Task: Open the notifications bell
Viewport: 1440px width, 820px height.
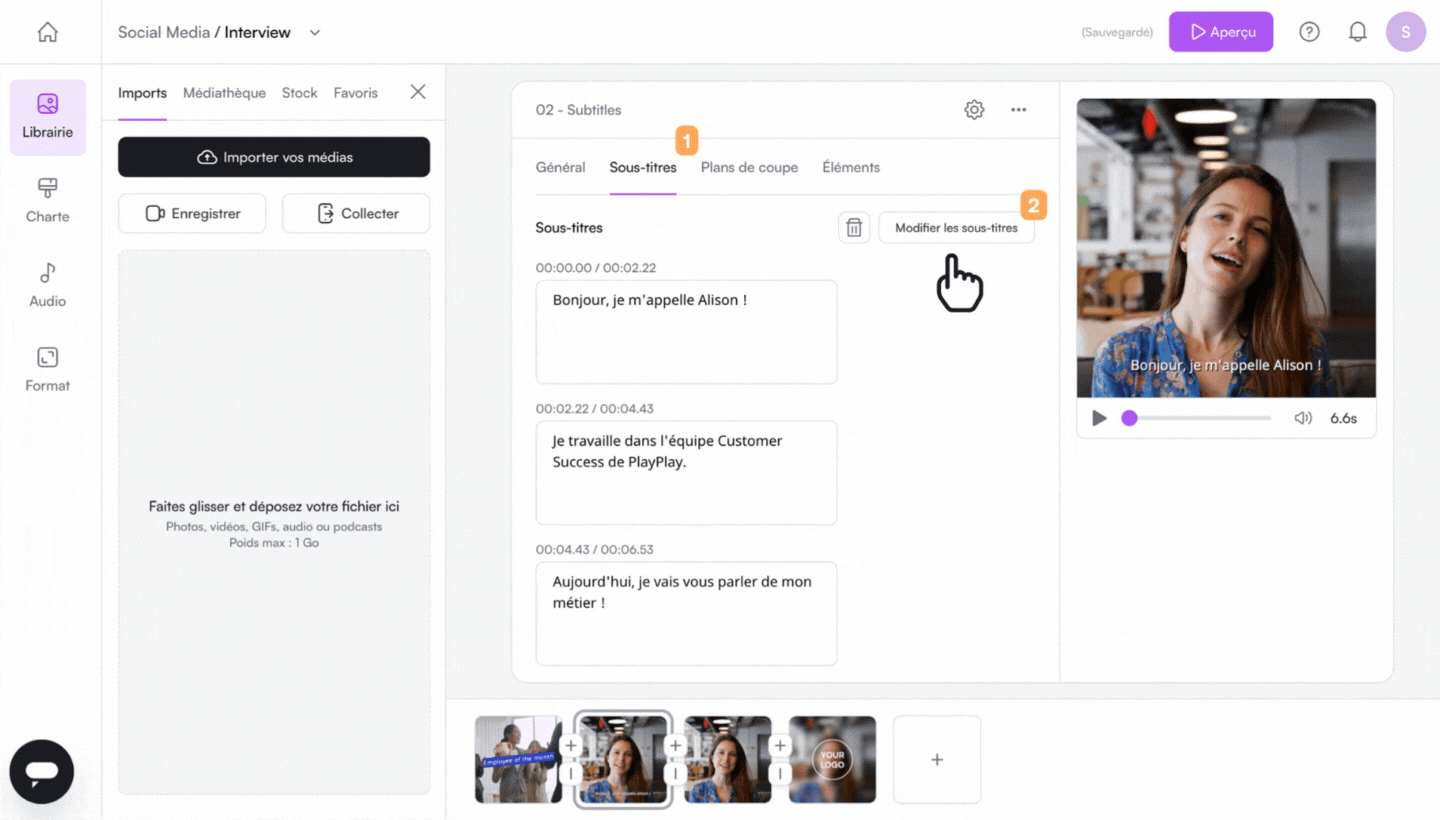Action: click(1357, 32)
